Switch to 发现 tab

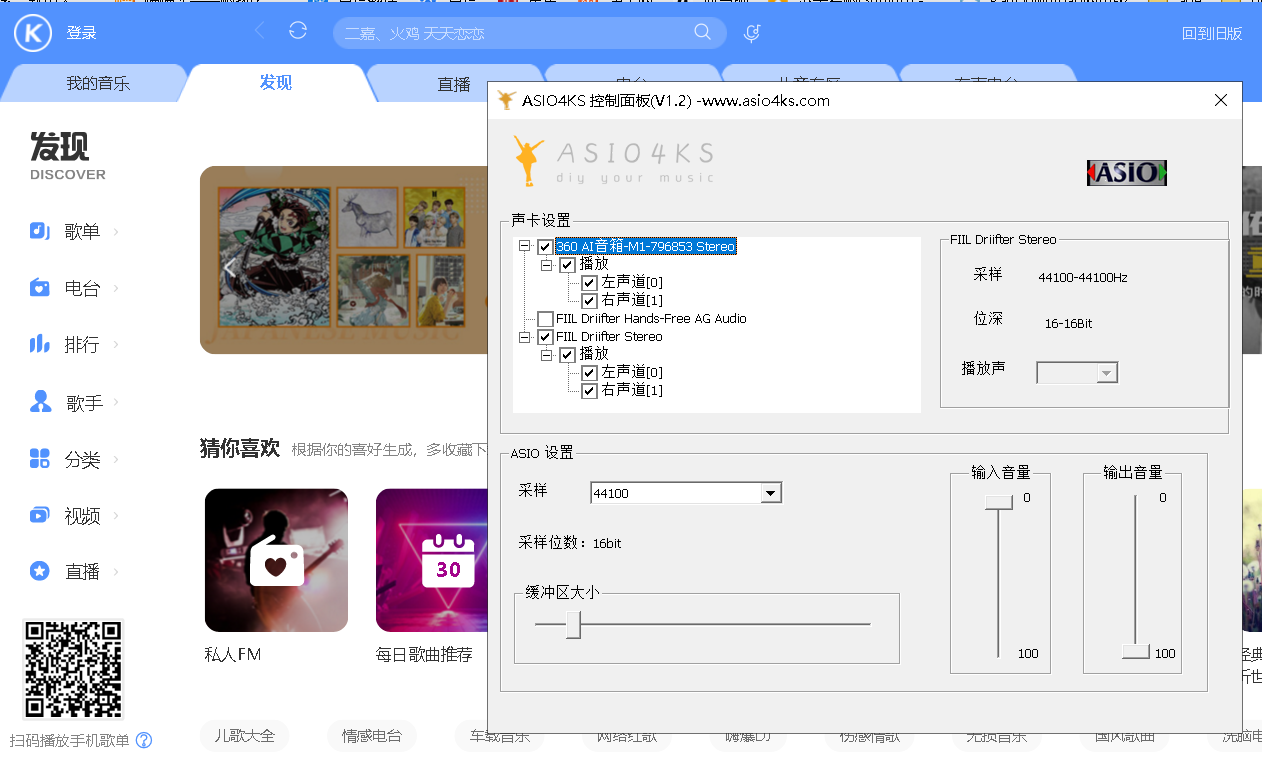pos(276,83)
